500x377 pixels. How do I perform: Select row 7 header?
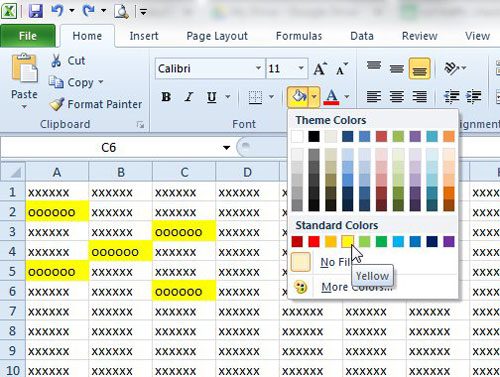(x=13, y=311)
